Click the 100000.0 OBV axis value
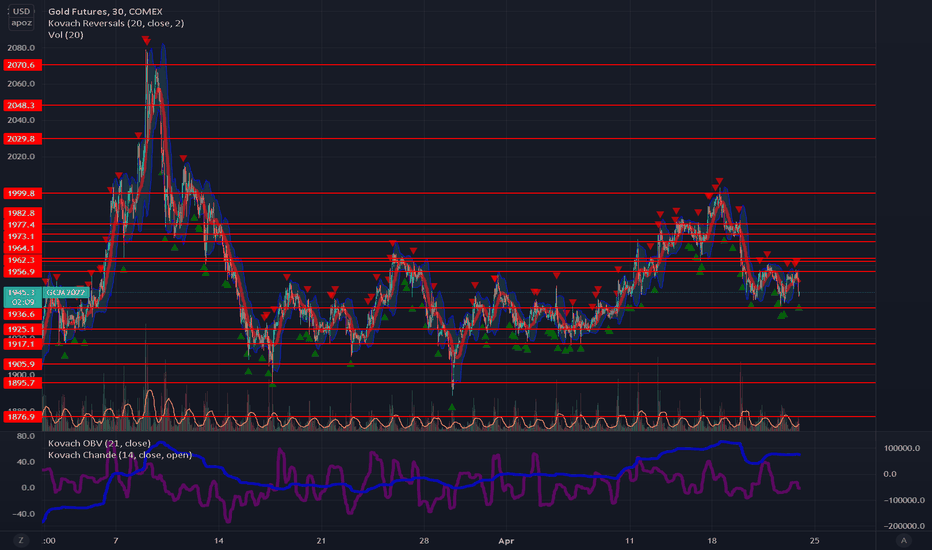Viewport: 932px width, 550px height. click(902, 448)
